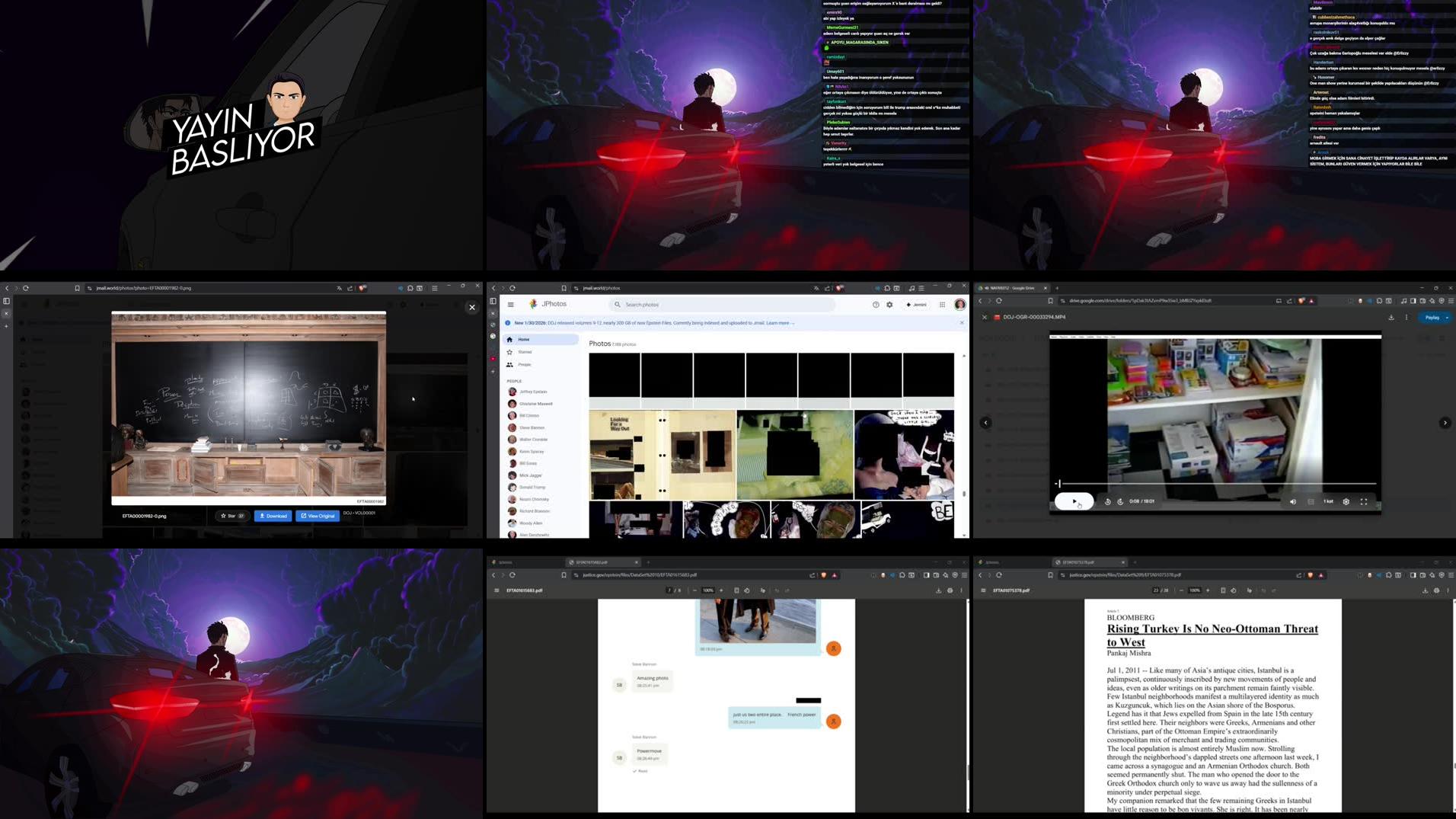Open Jeffrey Epstein's profile in the People list
Image resolution: width=1456 pixels, height=819 pixels.
pos(532,392)
